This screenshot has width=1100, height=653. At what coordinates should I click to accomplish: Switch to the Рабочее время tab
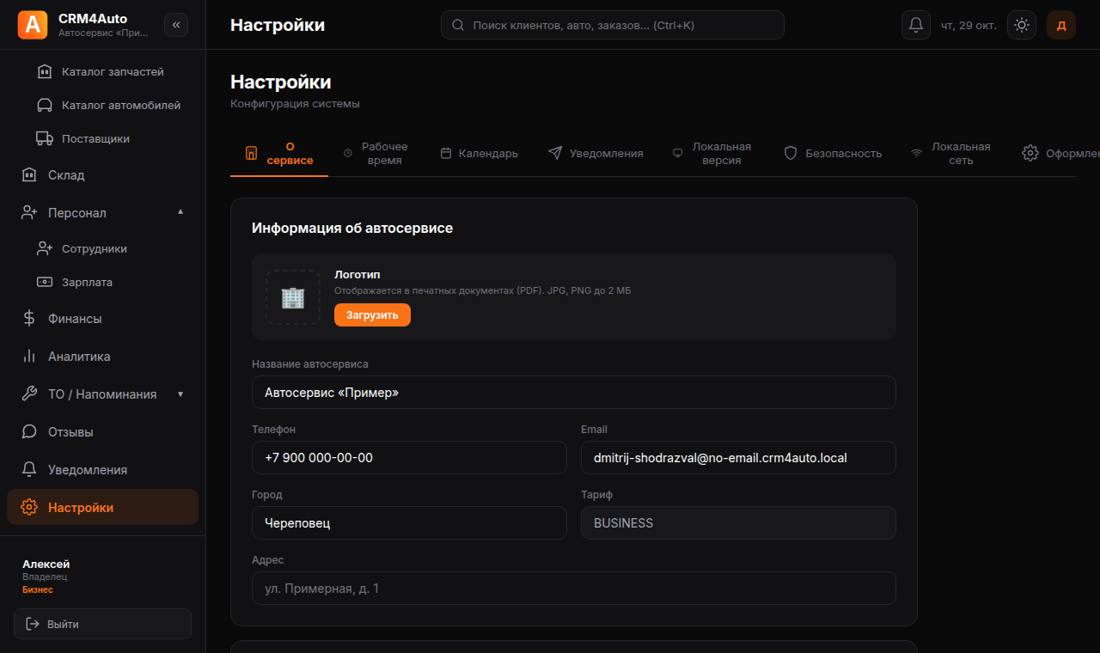pos(375,153)
